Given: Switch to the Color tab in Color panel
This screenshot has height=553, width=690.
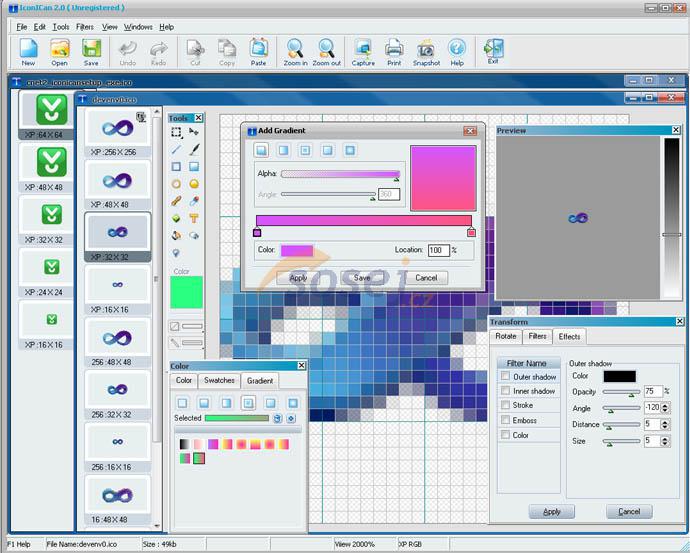Looking at the screenshot, I should [184, 381].
